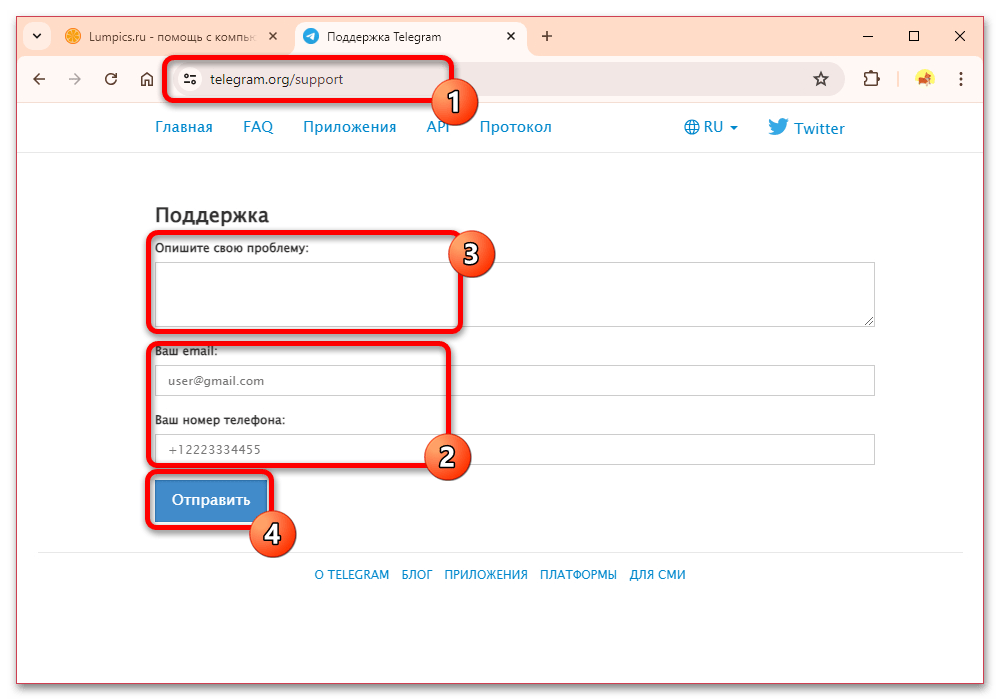This screenshot has width=1000, height=700.
Task: Click the Ваш email input field
Action: (515, 381)
